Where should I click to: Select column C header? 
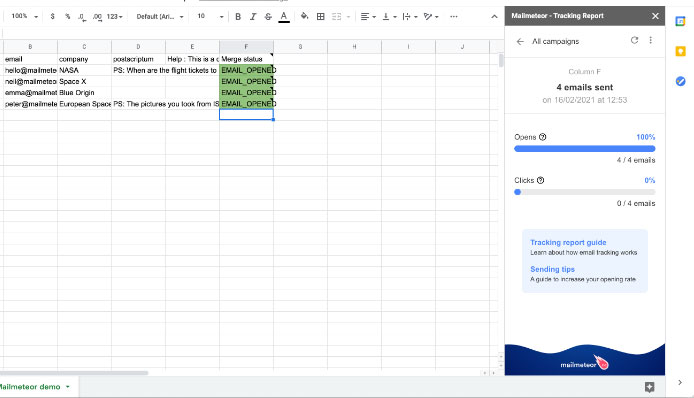[84, 46]
